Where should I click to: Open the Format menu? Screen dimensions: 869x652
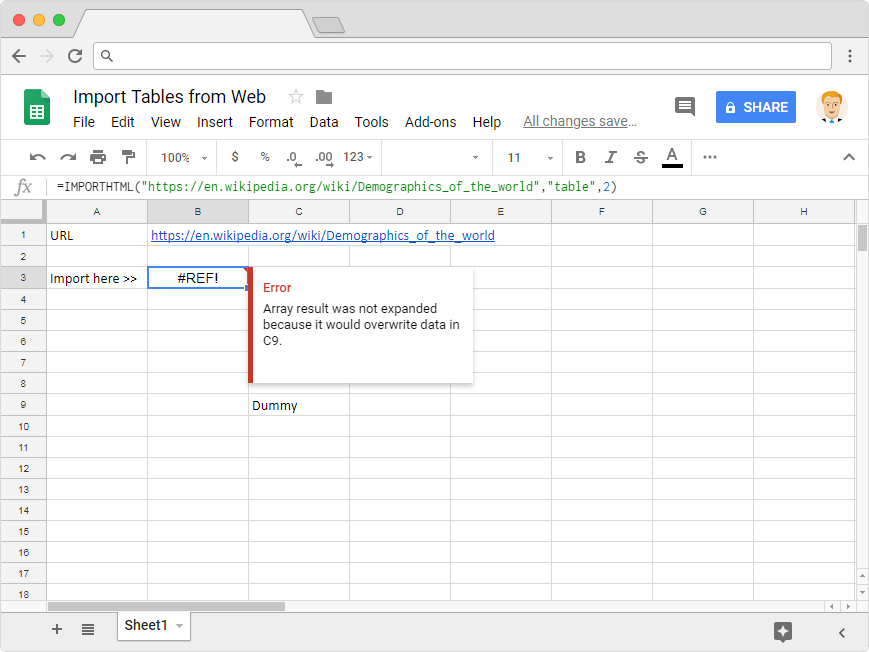coord(271,122)
